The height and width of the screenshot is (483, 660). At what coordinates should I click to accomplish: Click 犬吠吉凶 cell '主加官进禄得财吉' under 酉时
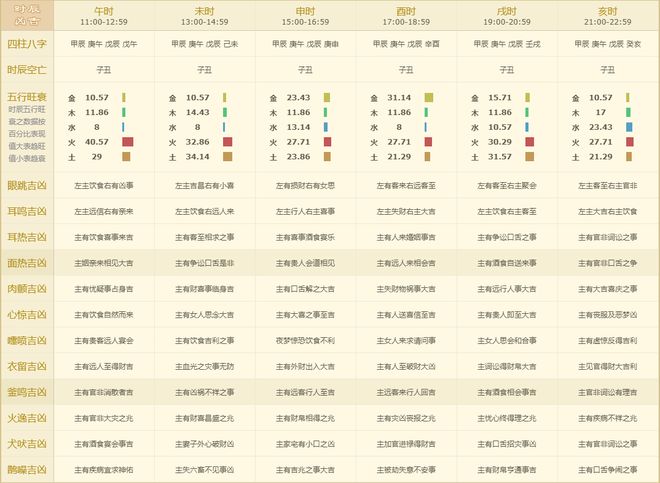[x=406, y=444]
